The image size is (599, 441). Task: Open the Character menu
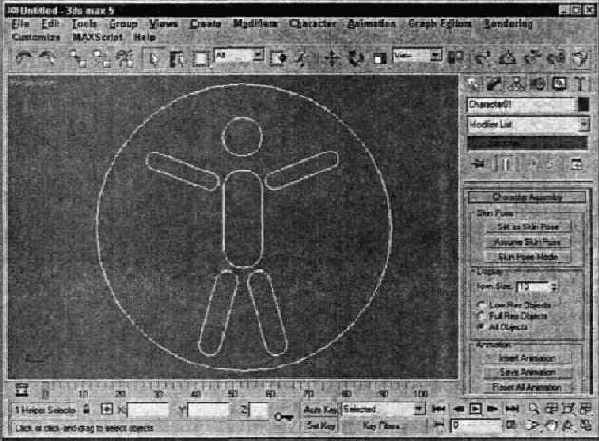click(x=313, y=24)
